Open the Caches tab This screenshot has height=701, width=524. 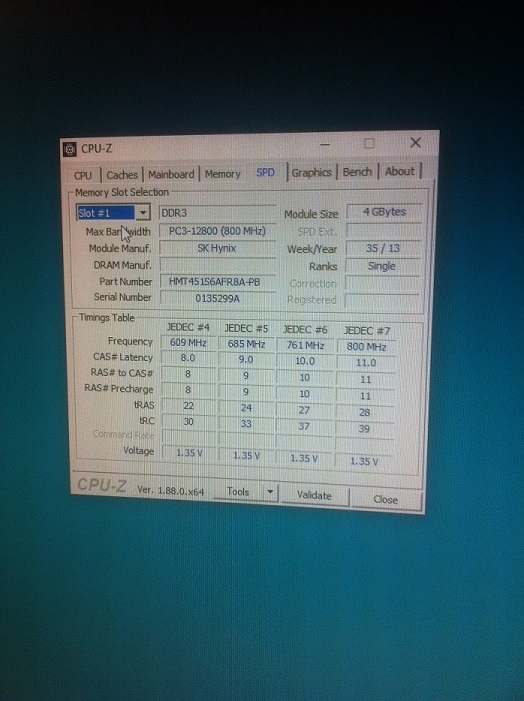pyautogui.click(x=122, y=175)
